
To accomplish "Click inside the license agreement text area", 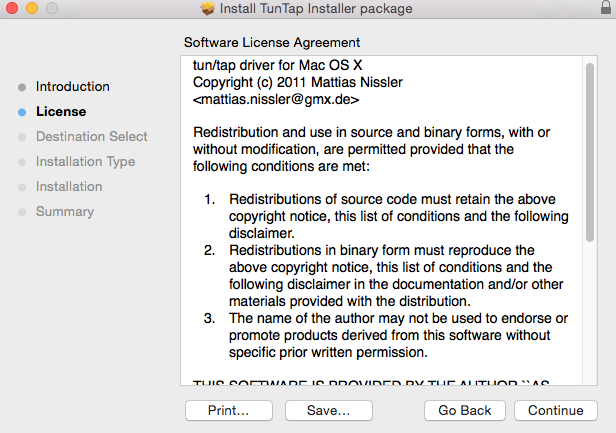I will click(382, 220).
